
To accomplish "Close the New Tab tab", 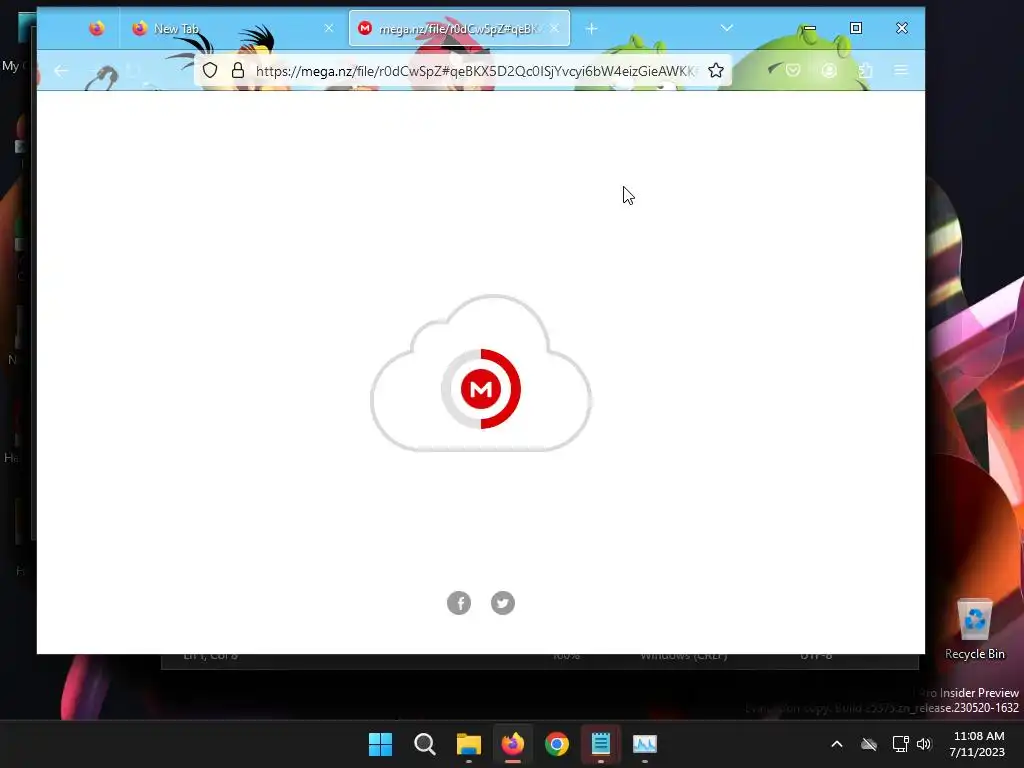I will point(328,28).
